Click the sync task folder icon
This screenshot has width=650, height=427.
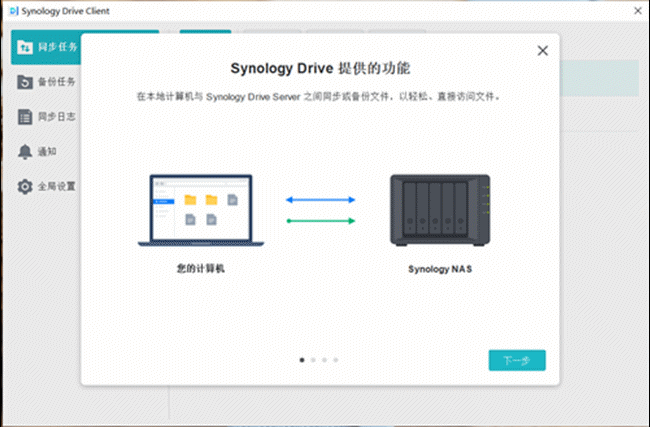(25, 47)
